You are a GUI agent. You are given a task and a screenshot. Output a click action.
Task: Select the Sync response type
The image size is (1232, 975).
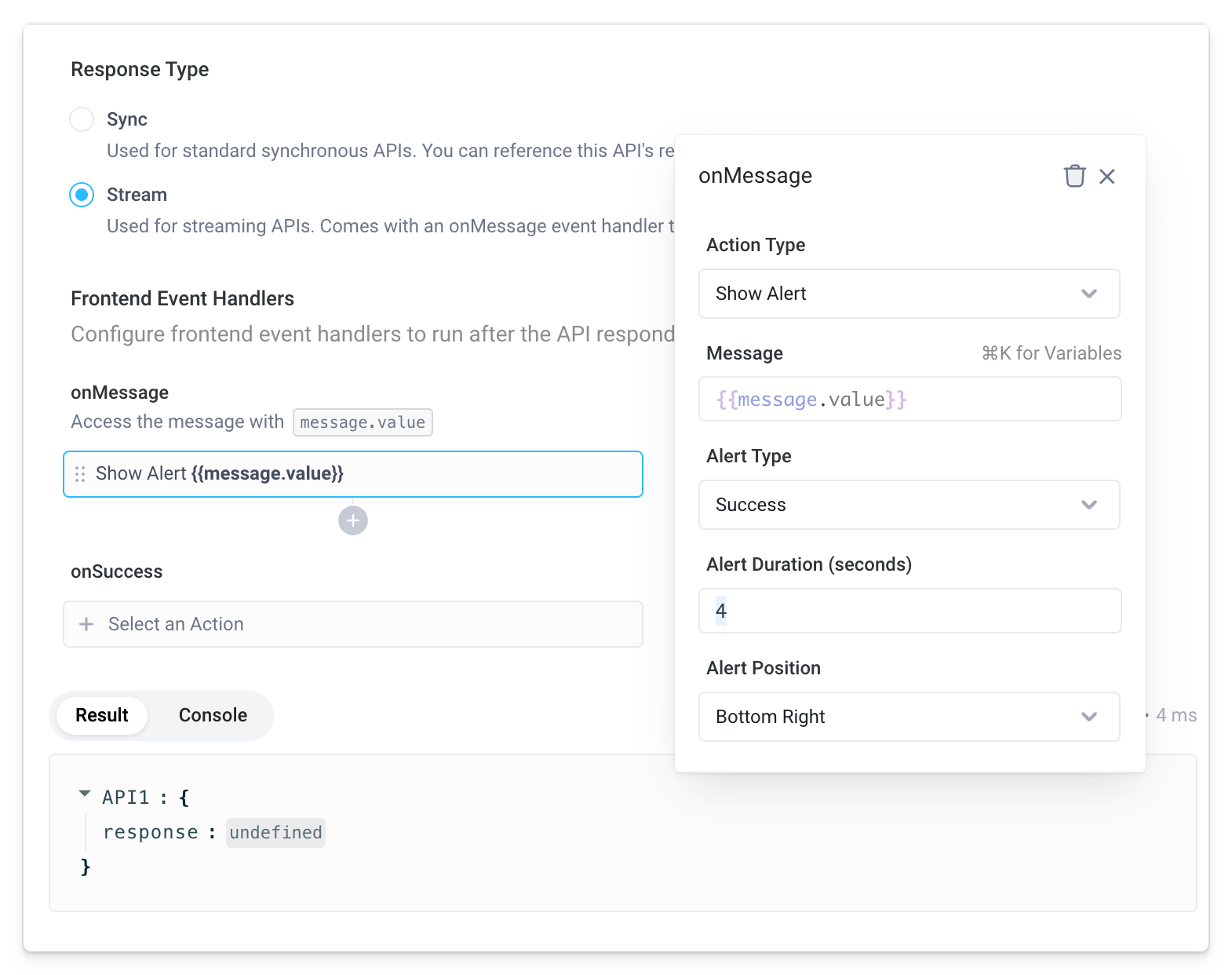click(x=82, y=119)
